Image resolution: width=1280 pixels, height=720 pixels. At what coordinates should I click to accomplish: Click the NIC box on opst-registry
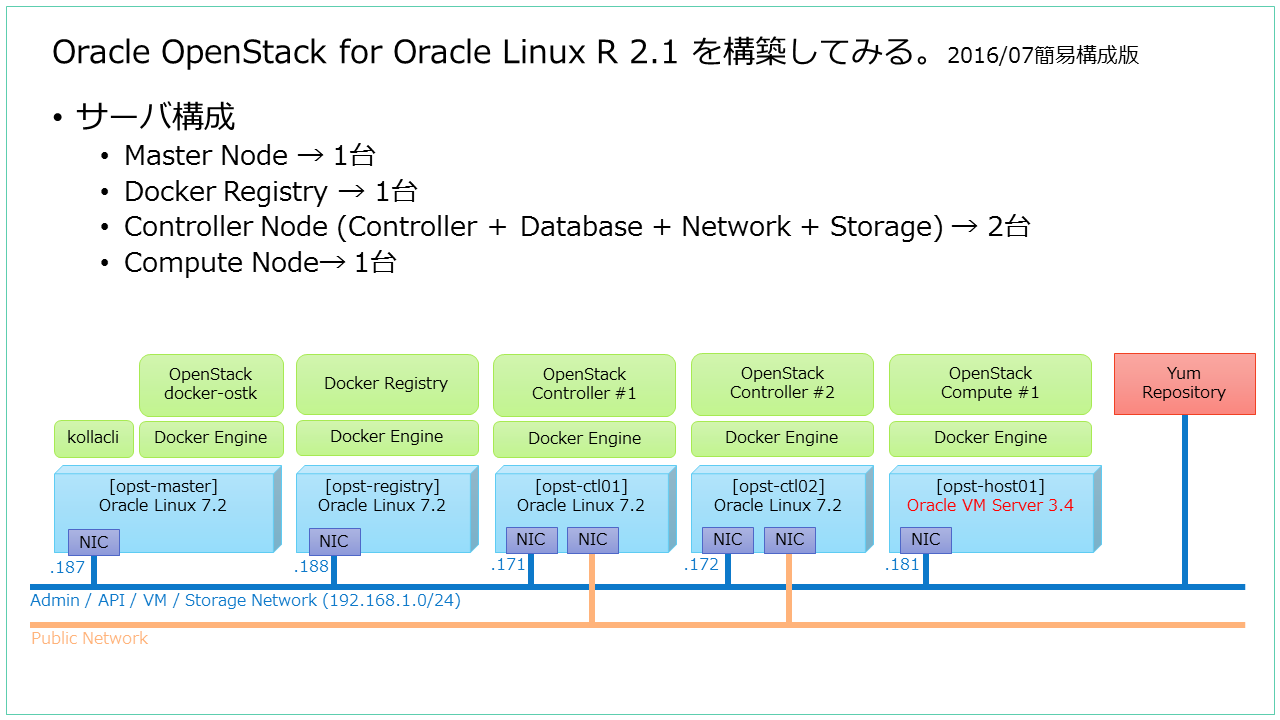pyautogui.click(x=334, y=542)
